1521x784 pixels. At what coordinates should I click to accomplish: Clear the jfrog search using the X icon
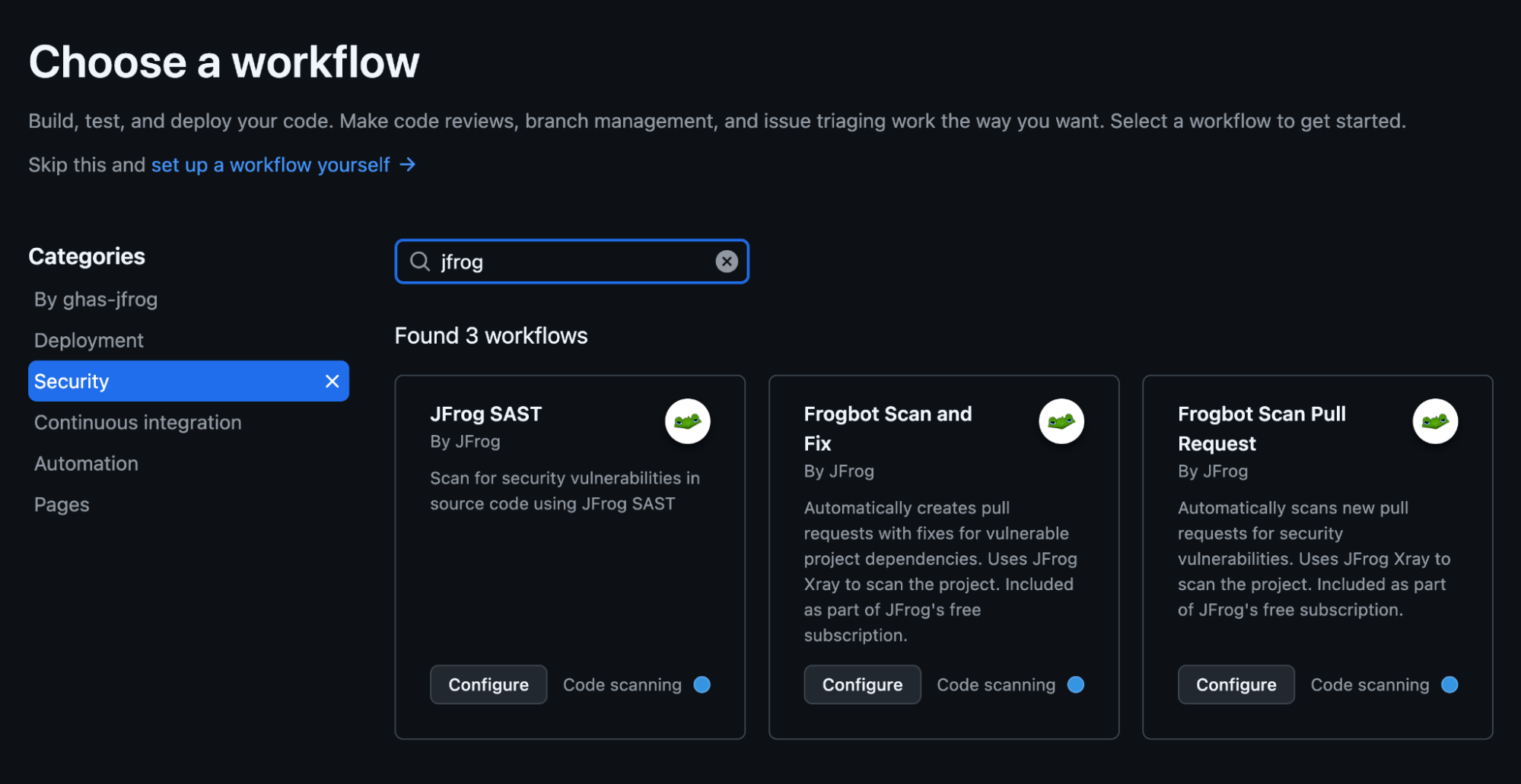pos(727,261)
